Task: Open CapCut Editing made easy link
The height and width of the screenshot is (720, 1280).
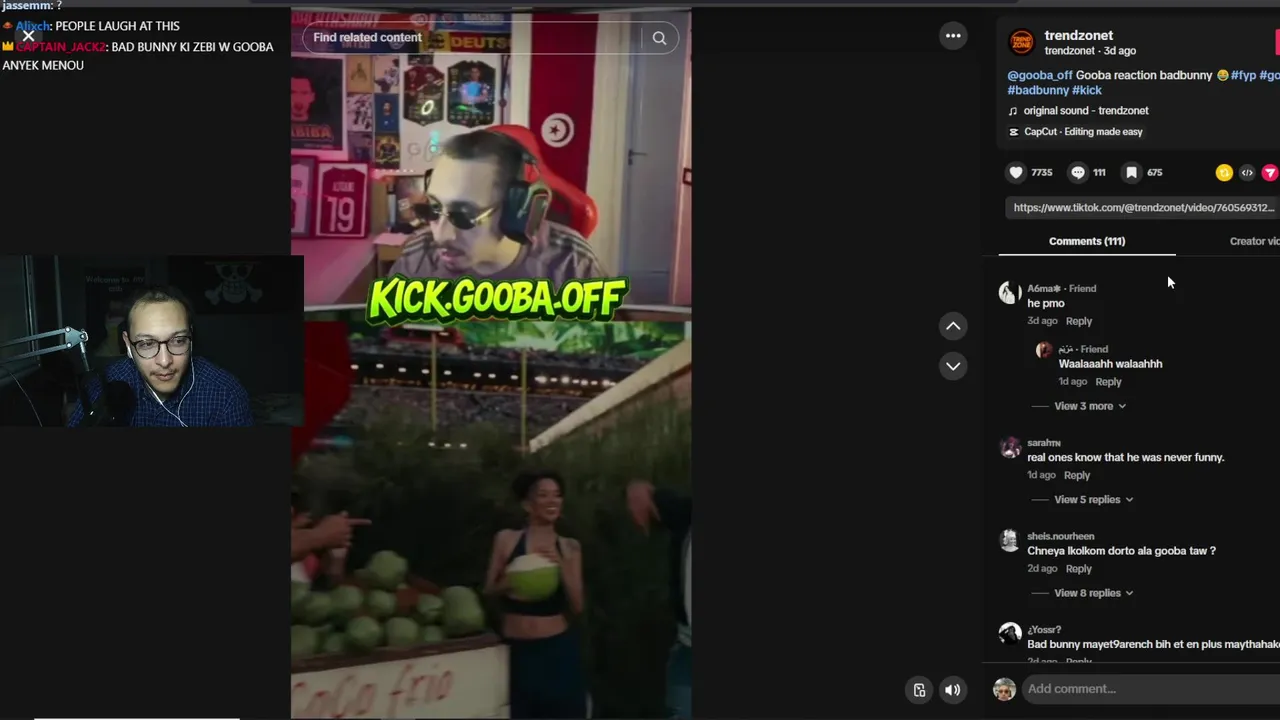Action: coord(1083,132)
